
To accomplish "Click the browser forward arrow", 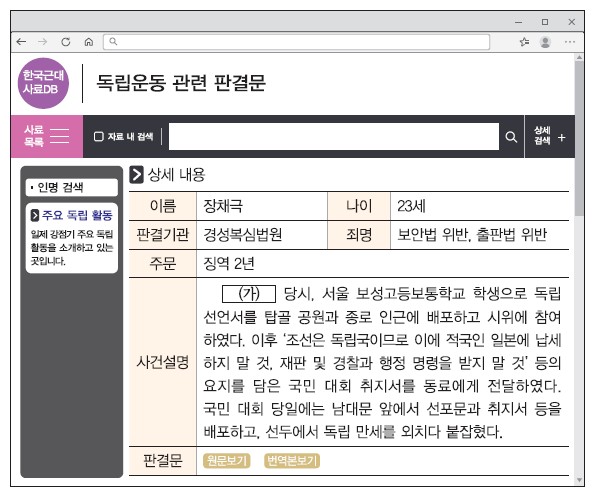I will (43, 42).
